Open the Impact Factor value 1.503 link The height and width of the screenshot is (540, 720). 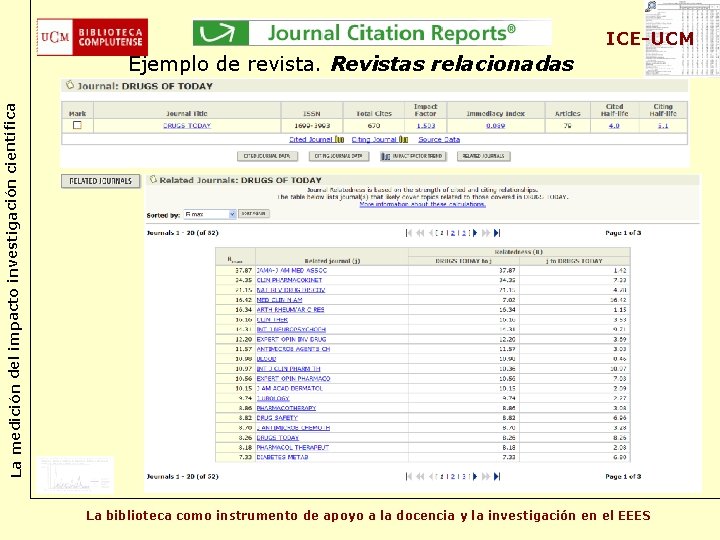426,125
